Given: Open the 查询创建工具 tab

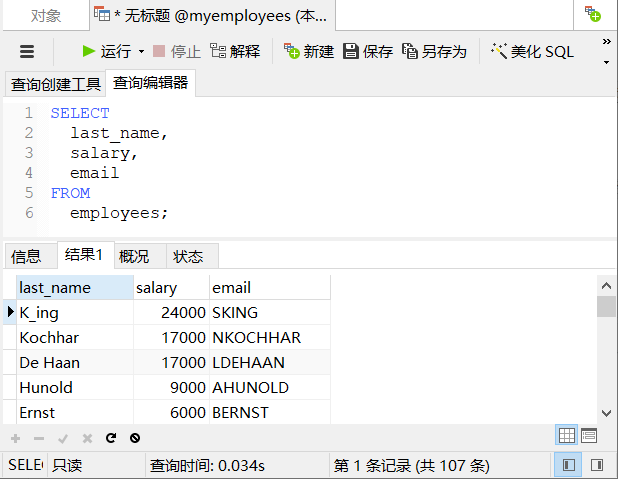Looking at the screenshot, I should point(56,85).
